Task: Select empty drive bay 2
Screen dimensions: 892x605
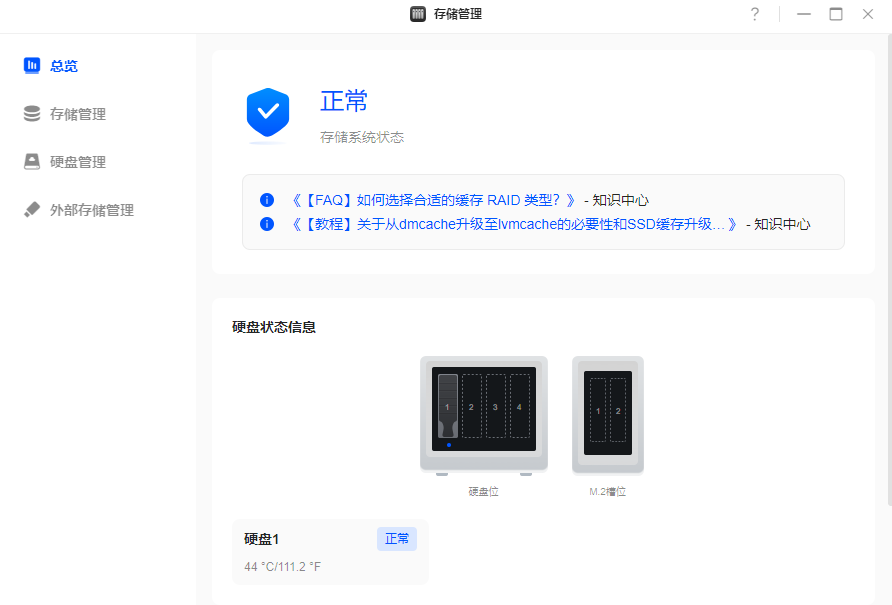Action: pyautogui.click(x=472, y=406)
